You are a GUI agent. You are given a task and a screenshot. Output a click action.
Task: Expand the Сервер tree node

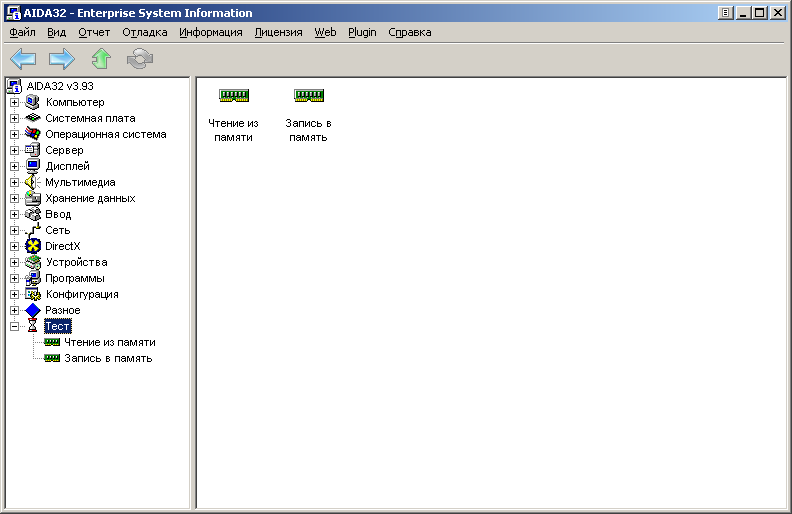pyautogui.click(x=14, y=150)
